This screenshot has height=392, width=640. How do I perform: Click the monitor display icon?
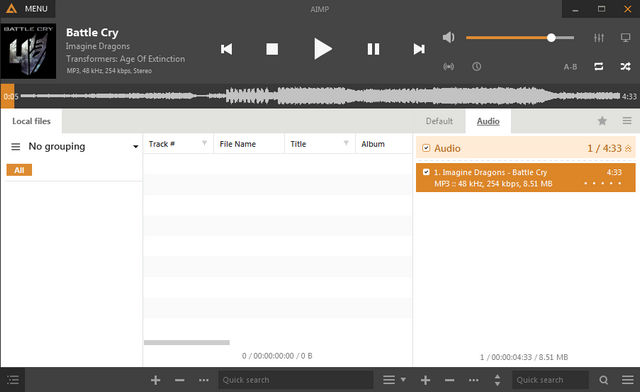pyautogui.click(x=625, y=38)
